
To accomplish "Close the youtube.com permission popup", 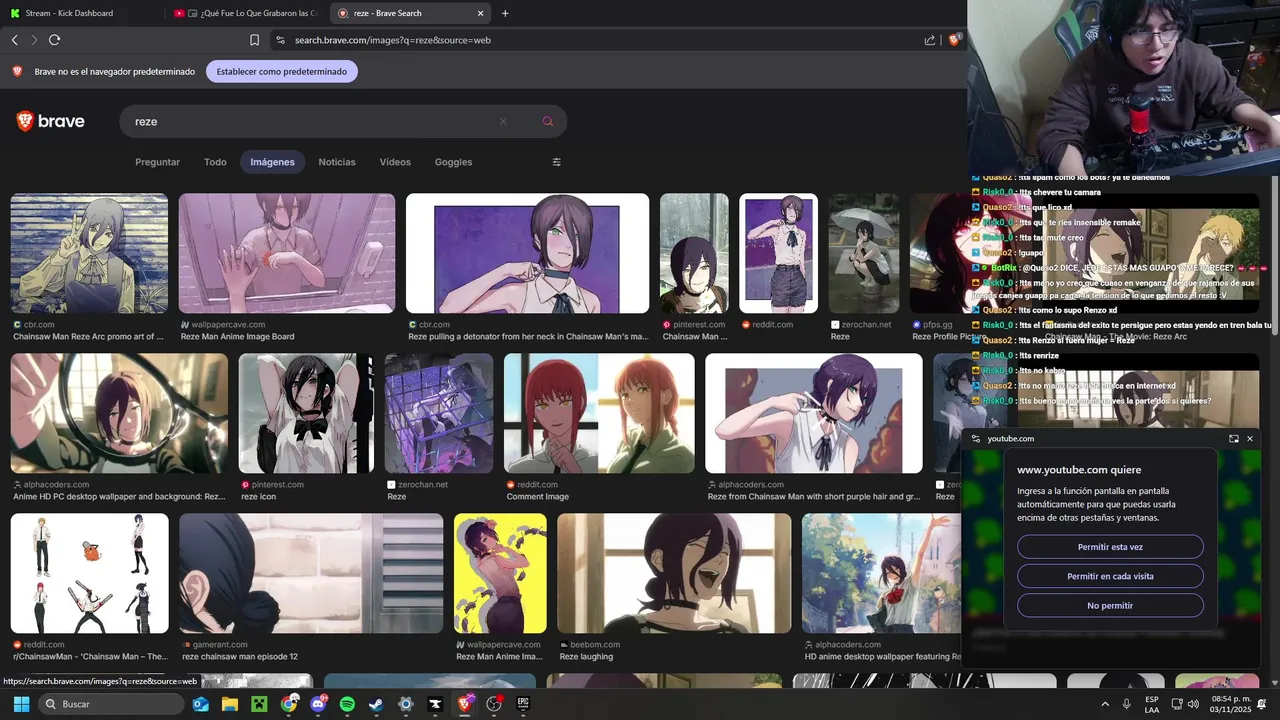I will [1249, 438].
